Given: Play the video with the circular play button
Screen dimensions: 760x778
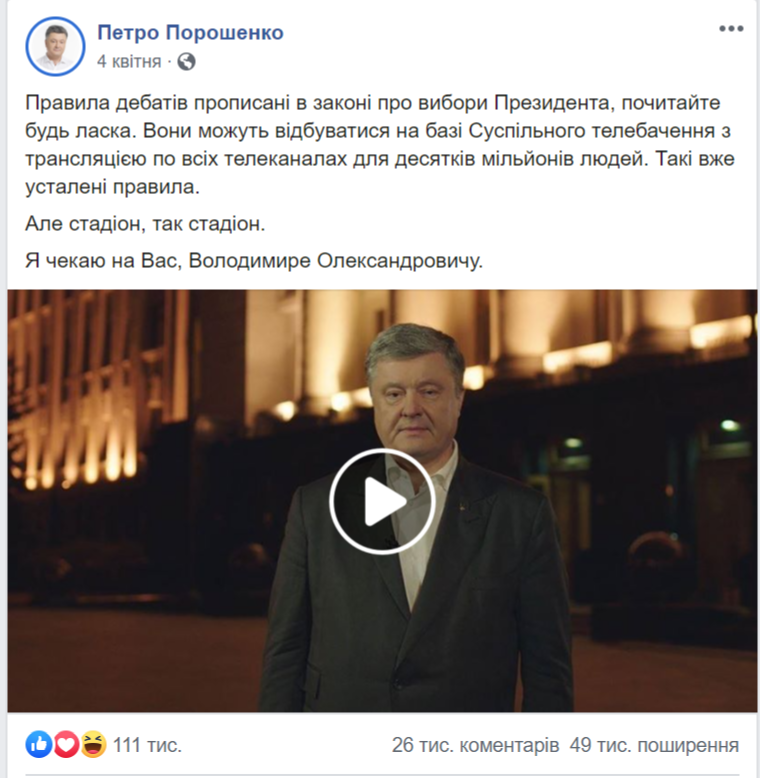Looking at the screenshot, I should (382, 501).
